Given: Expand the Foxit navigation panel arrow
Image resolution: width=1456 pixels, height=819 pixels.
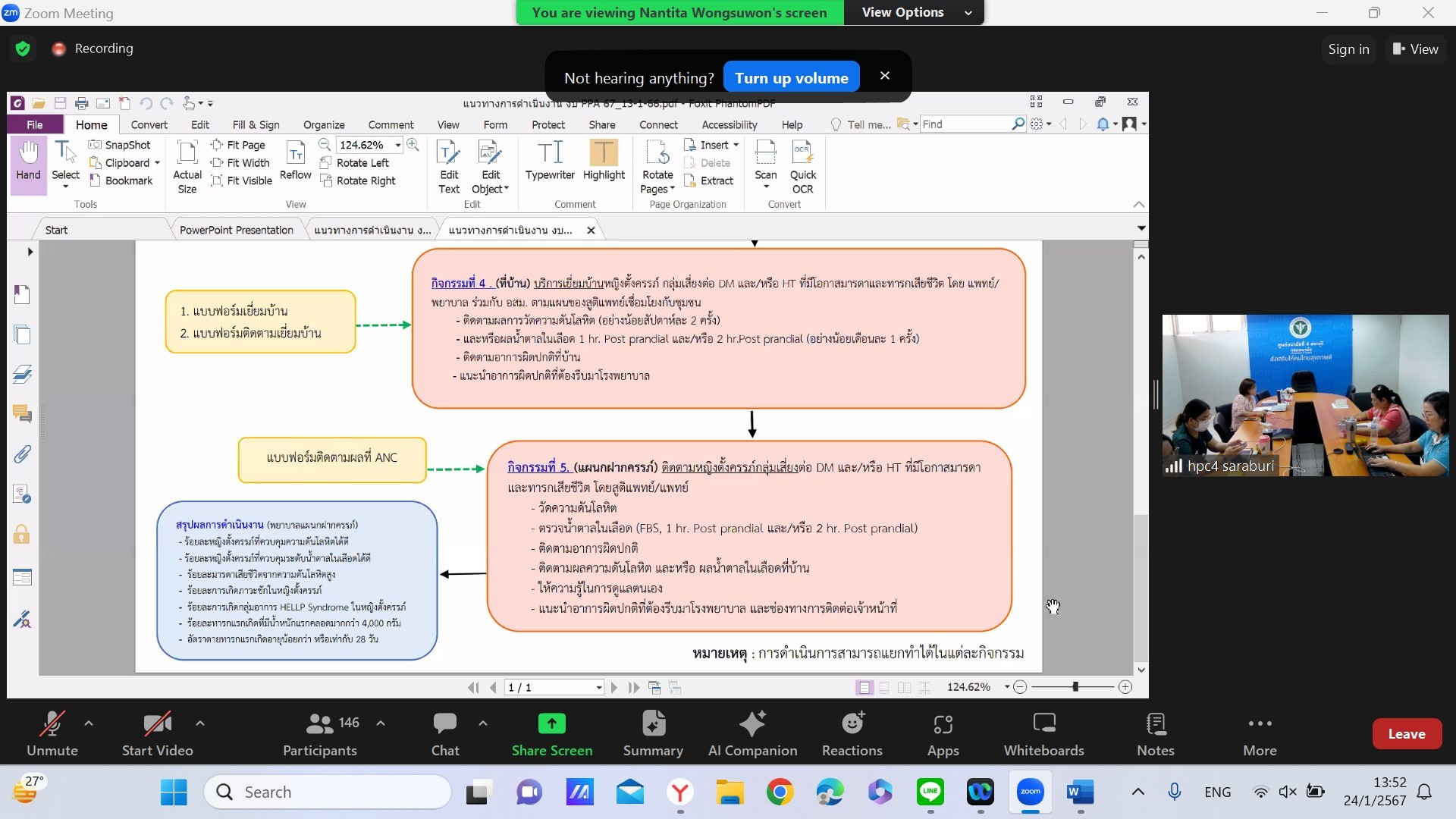Looking at the screenshot, I should coord(30,252).
